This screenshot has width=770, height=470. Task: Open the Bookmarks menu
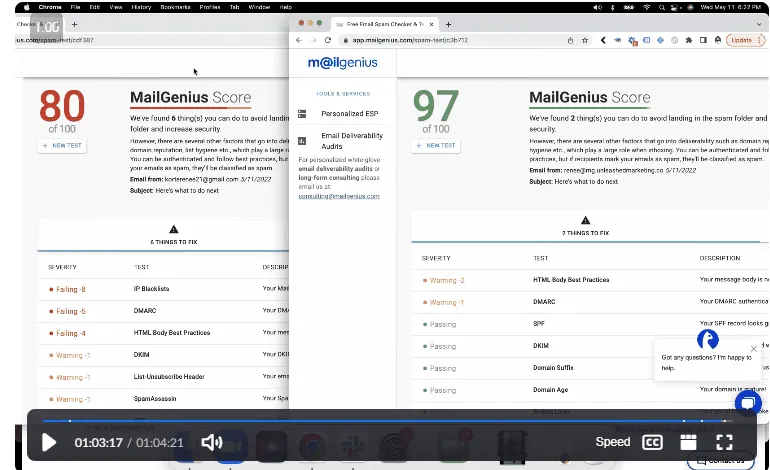[175, 7]
